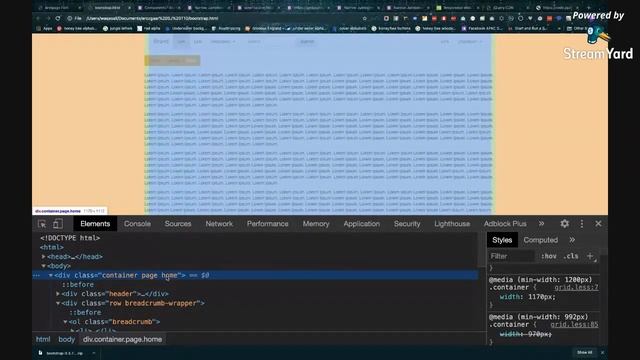Open the grid.less:7 source link
Viewport: 640px width, 360px height.
[x=576, y=288]
